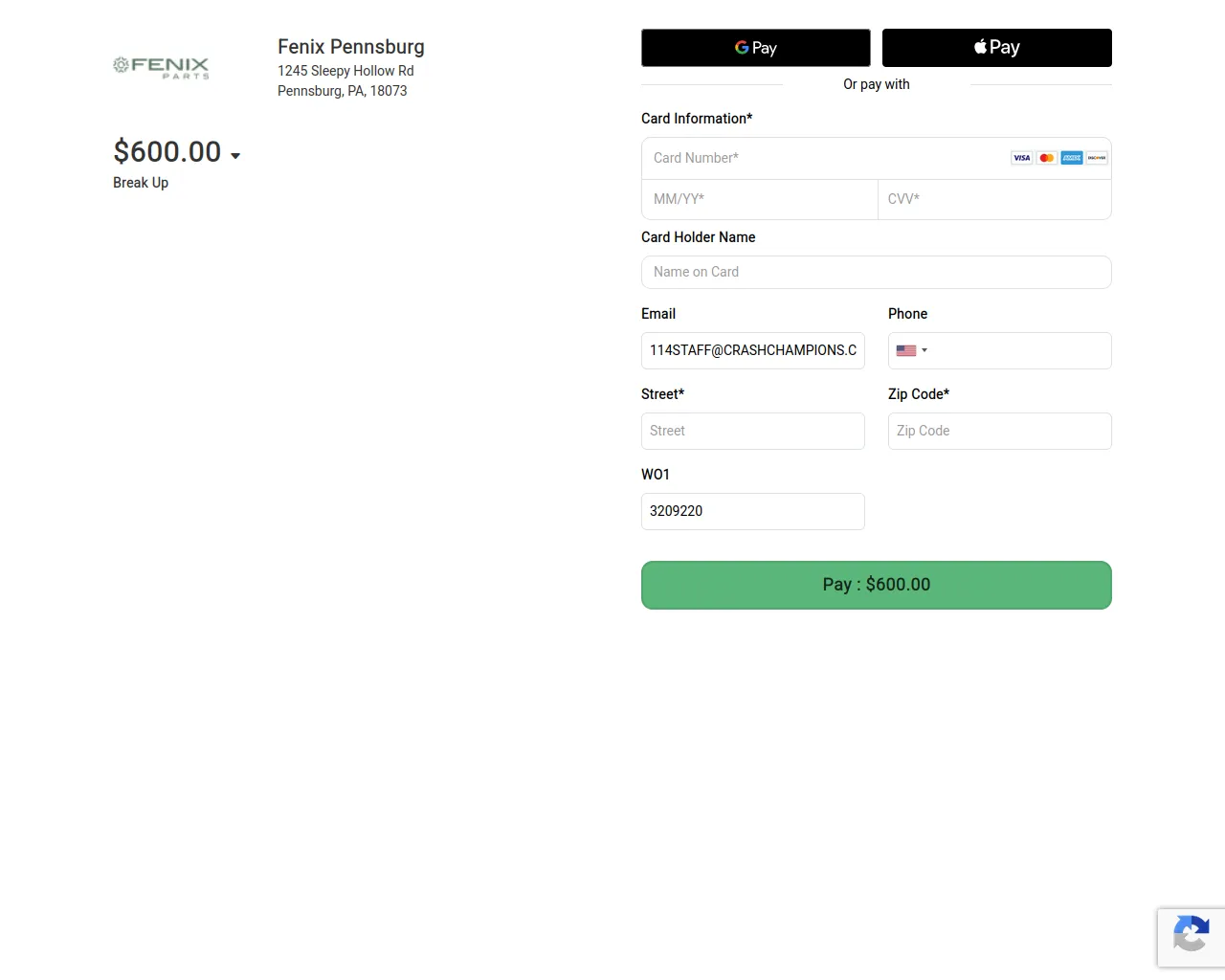
Task: Select Apple Pay payment option
Action: [996, 47]
